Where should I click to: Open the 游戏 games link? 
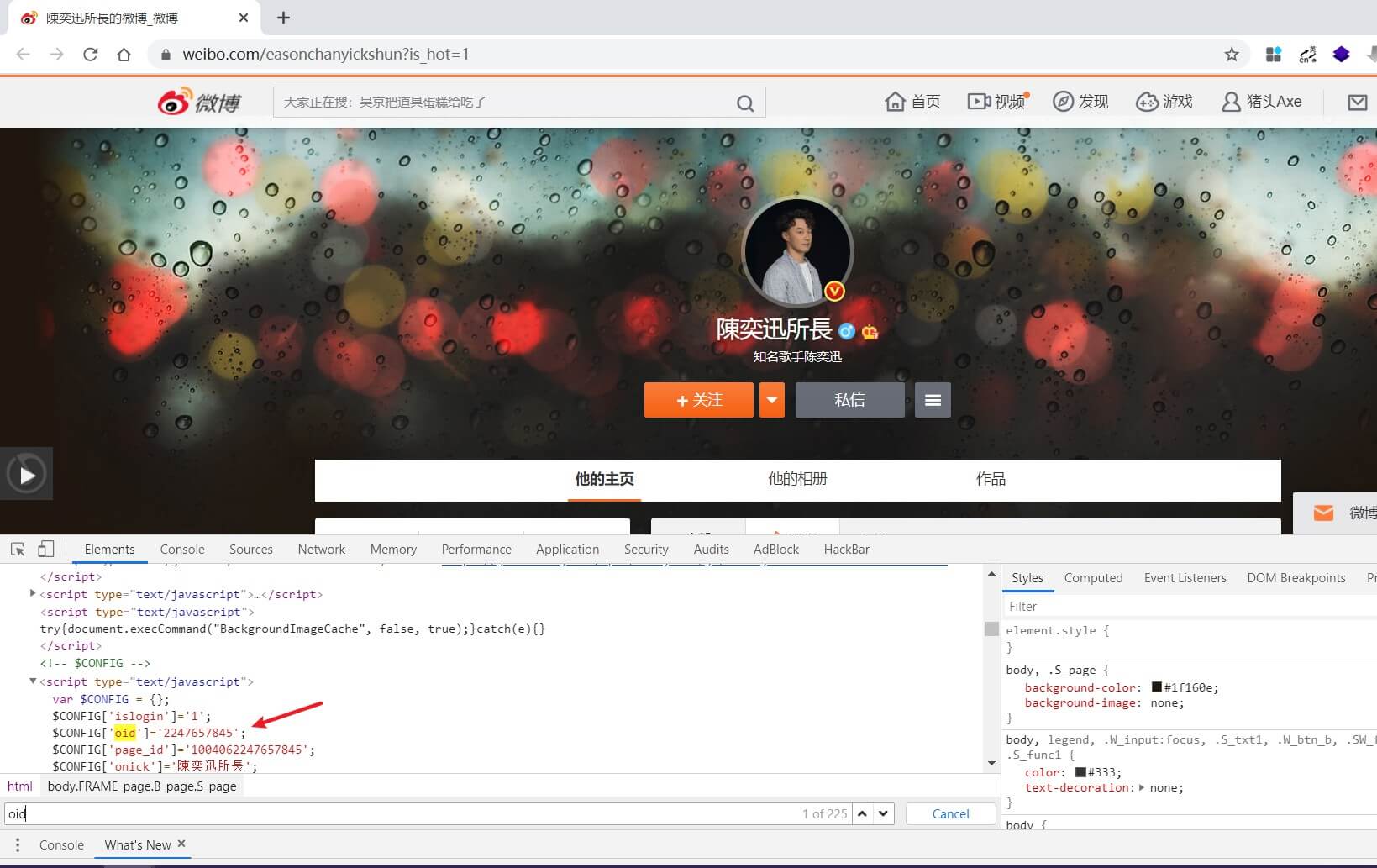1164,102
